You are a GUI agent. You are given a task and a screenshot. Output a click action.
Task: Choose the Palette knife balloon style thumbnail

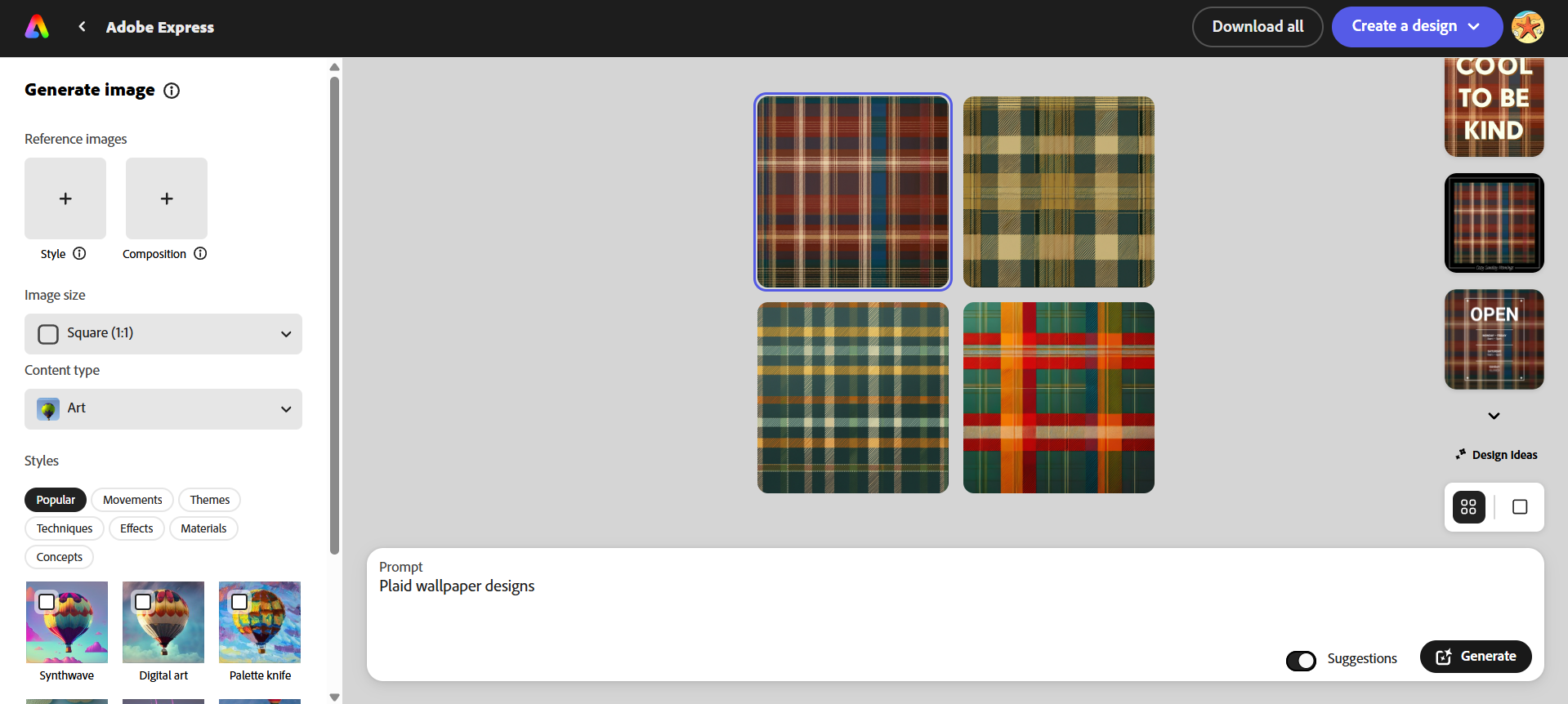coord(260,622)
